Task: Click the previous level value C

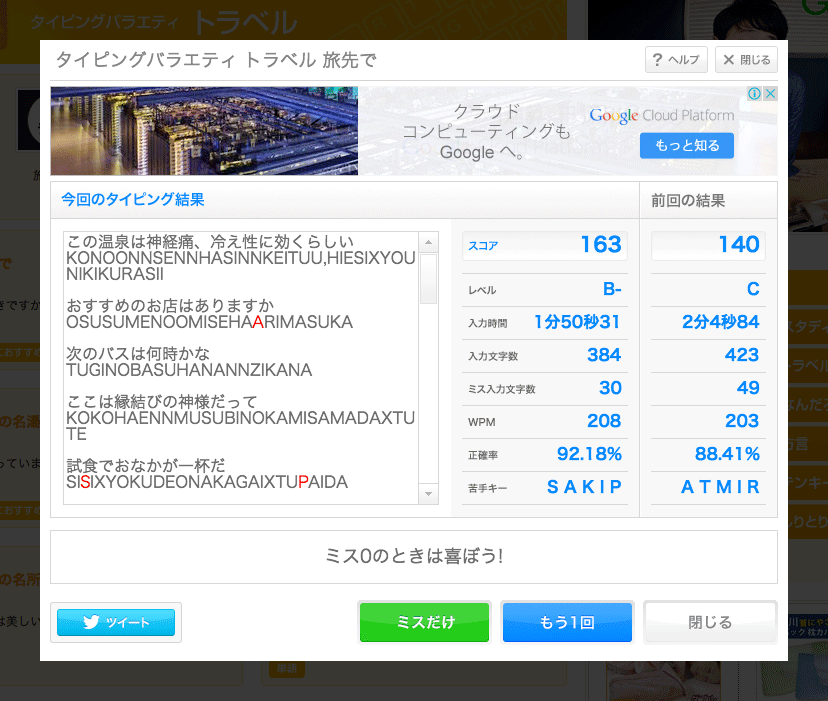Action: 753,289
